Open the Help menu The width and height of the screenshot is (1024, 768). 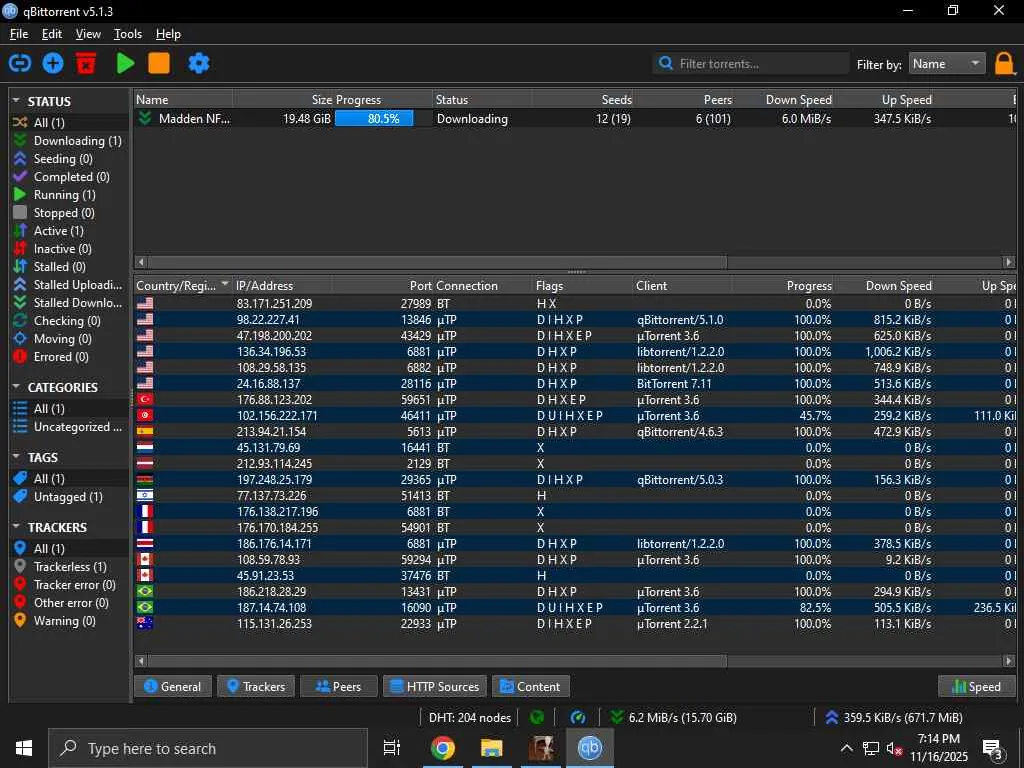pyautogui.click(x=168, y=34)
